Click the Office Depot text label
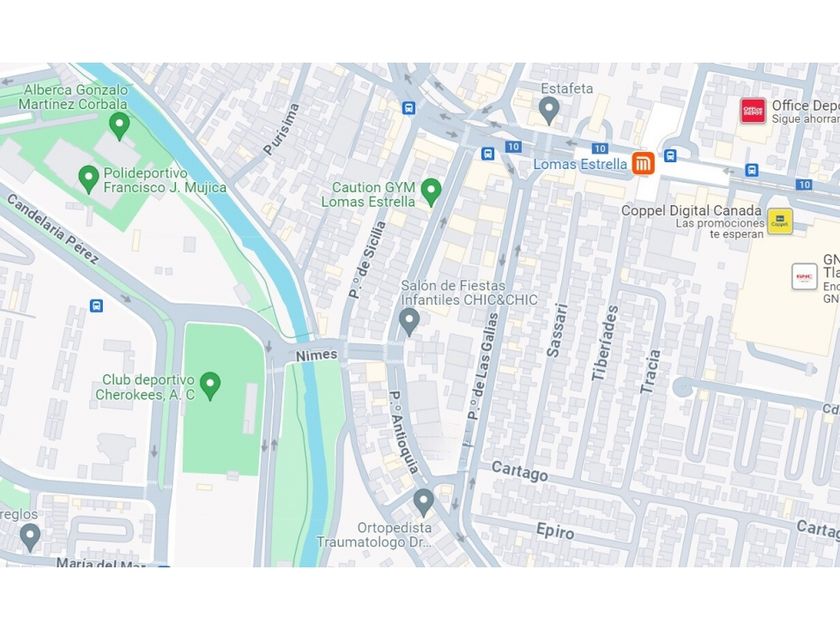 [x=806, y=106]
